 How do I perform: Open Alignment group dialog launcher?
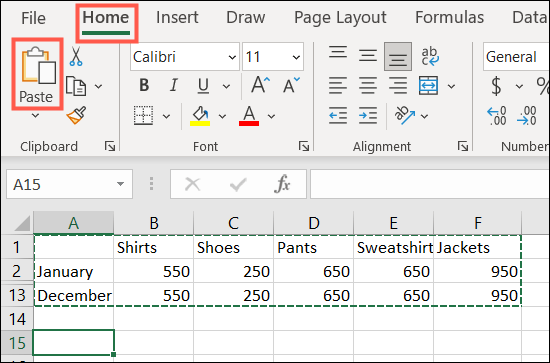(463, 146)
